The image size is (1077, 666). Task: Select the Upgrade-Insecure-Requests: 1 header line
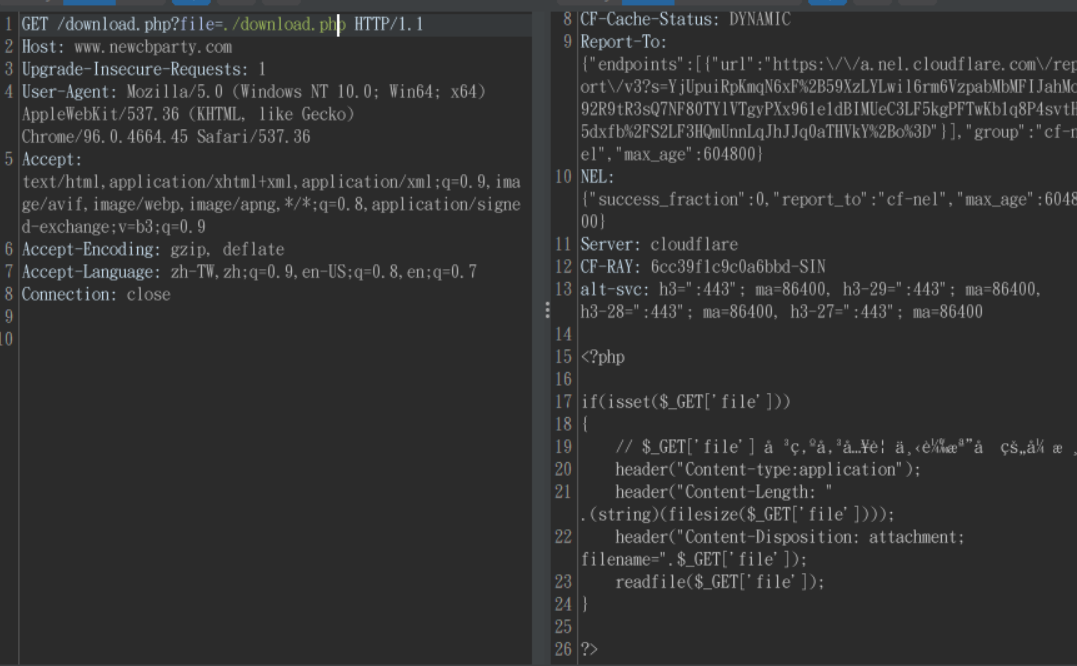coord(143,69)
